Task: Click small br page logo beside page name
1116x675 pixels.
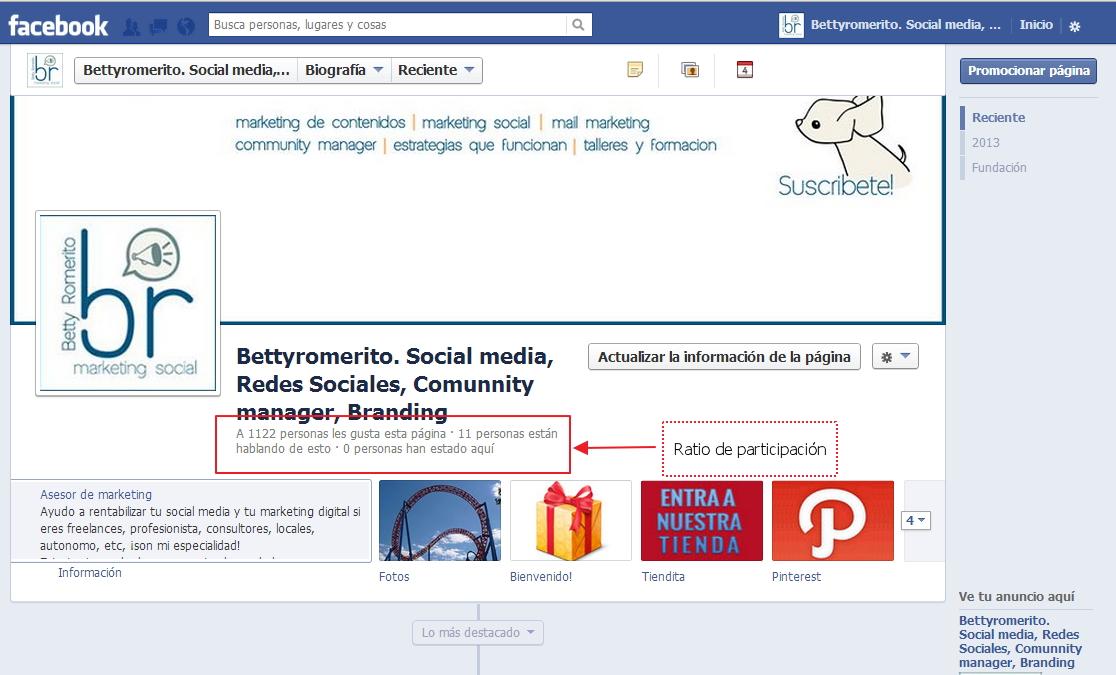Action: [45, 70]
